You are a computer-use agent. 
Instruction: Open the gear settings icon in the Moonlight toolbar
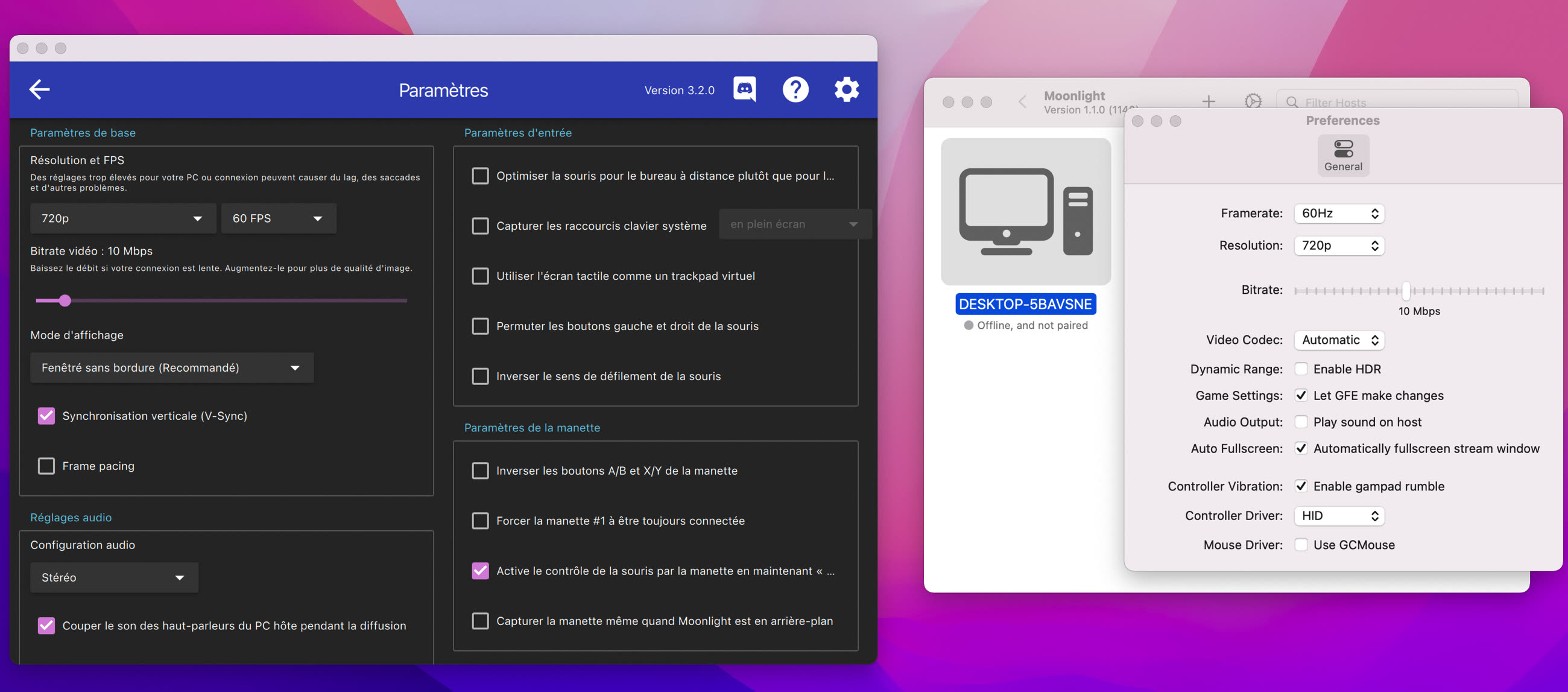(1253, 102)
